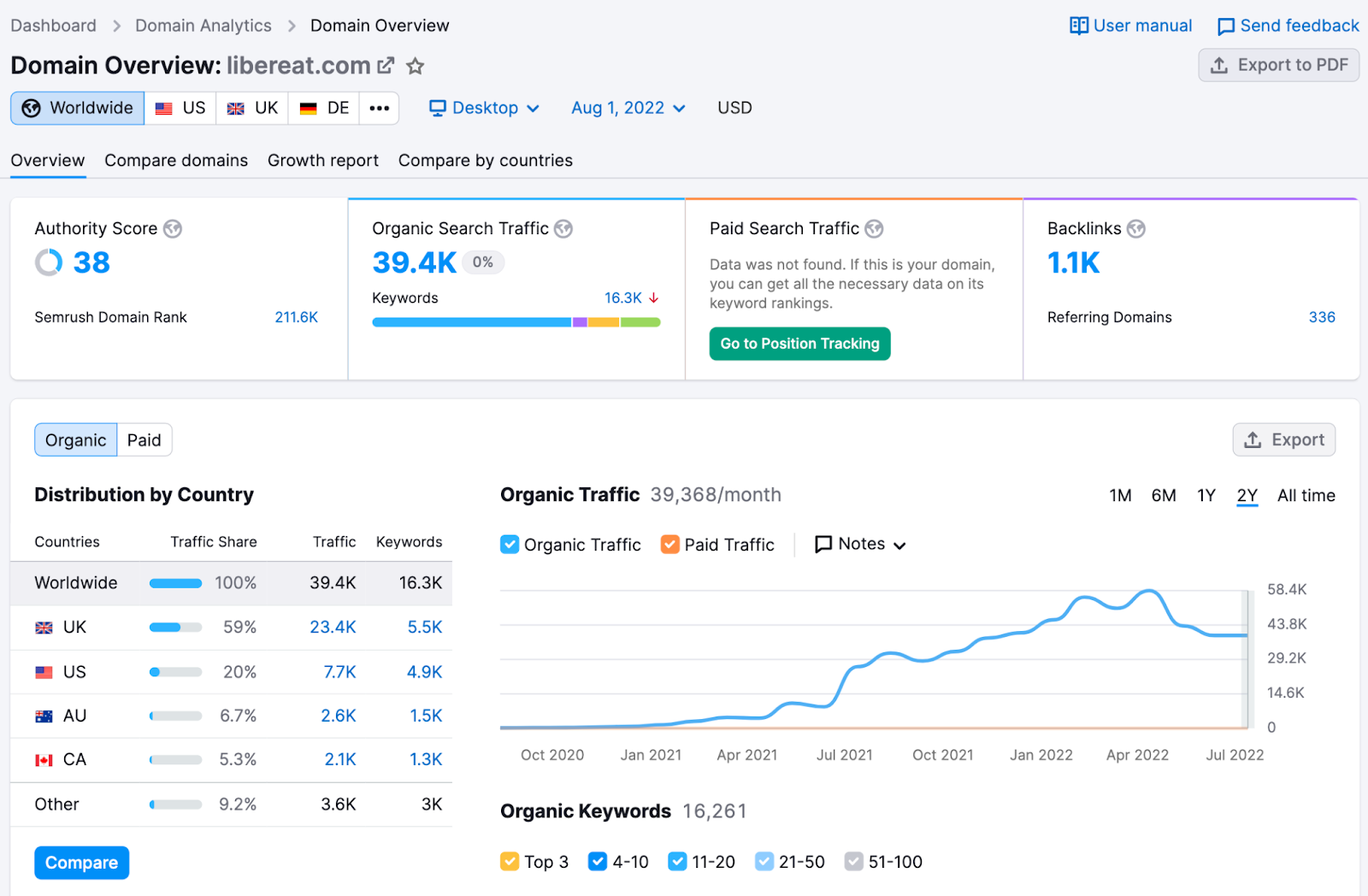Open the Compare by countries tab

(485, 160)
